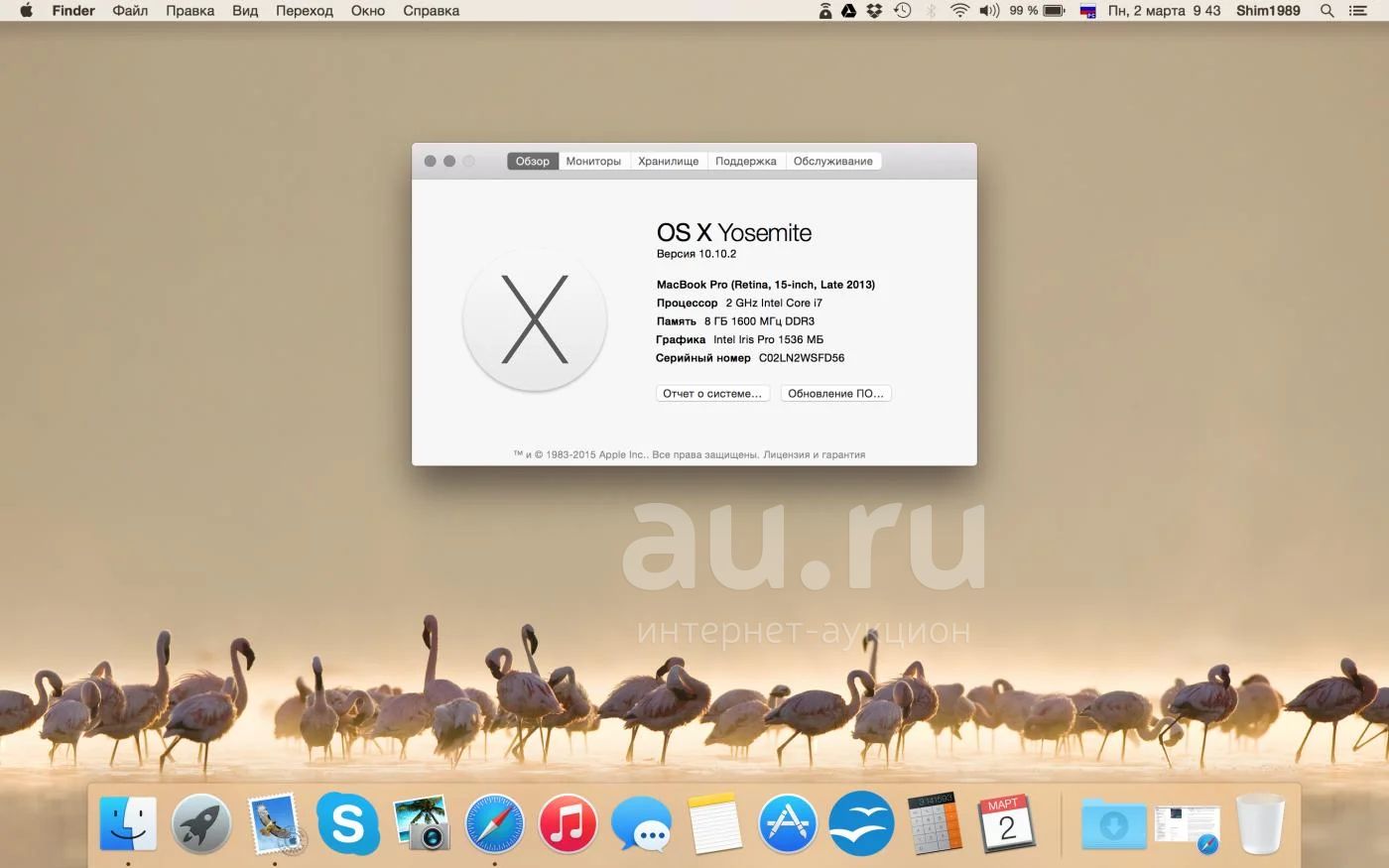Switch to the Поддержка tab
Image resolution: width=1389 pixels, height=868 pixels.
point(746,161)
